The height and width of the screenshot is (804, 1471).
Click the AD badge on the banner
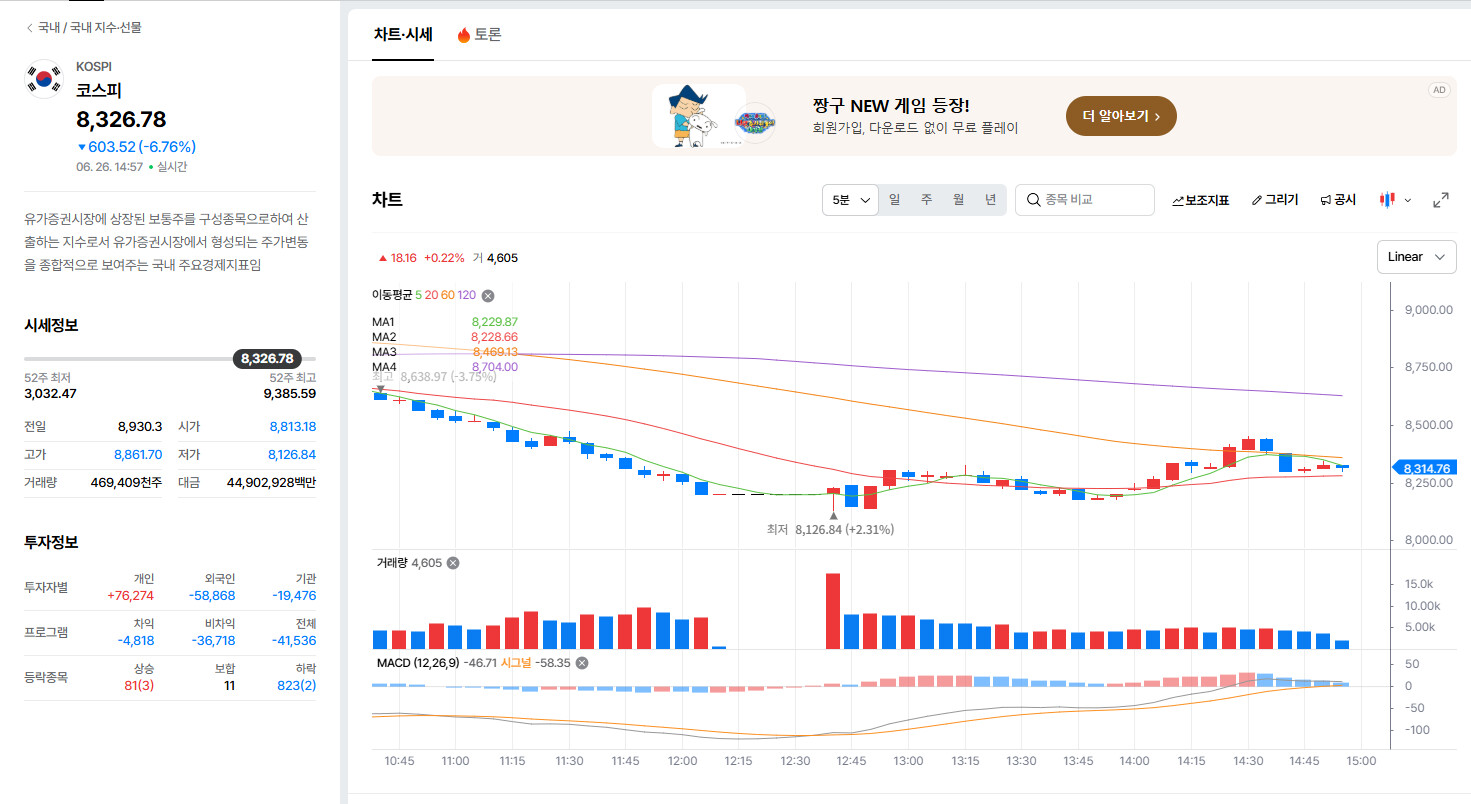1439,90
